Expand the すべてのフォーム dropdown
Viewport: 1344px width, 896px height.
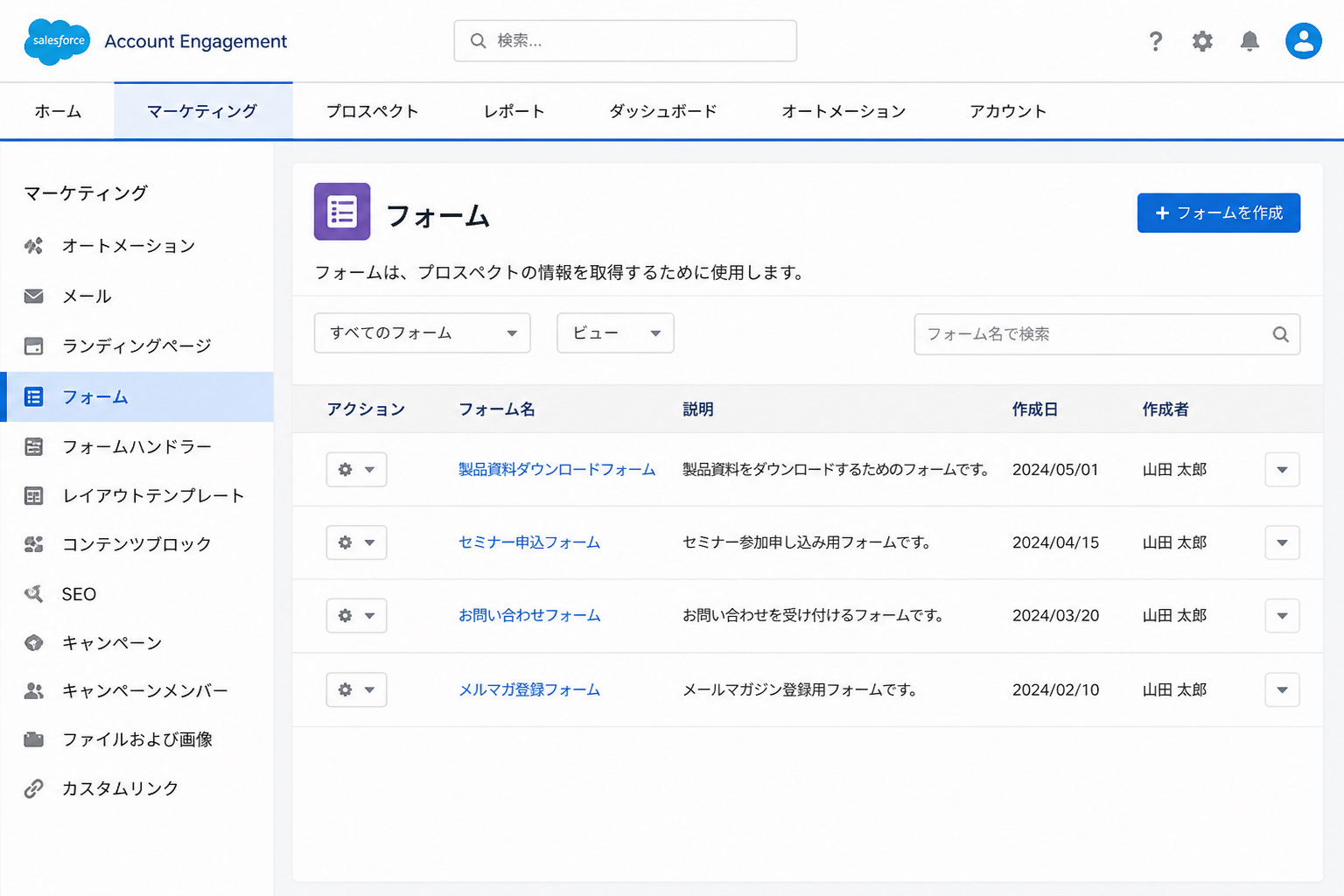click(422, 333)
